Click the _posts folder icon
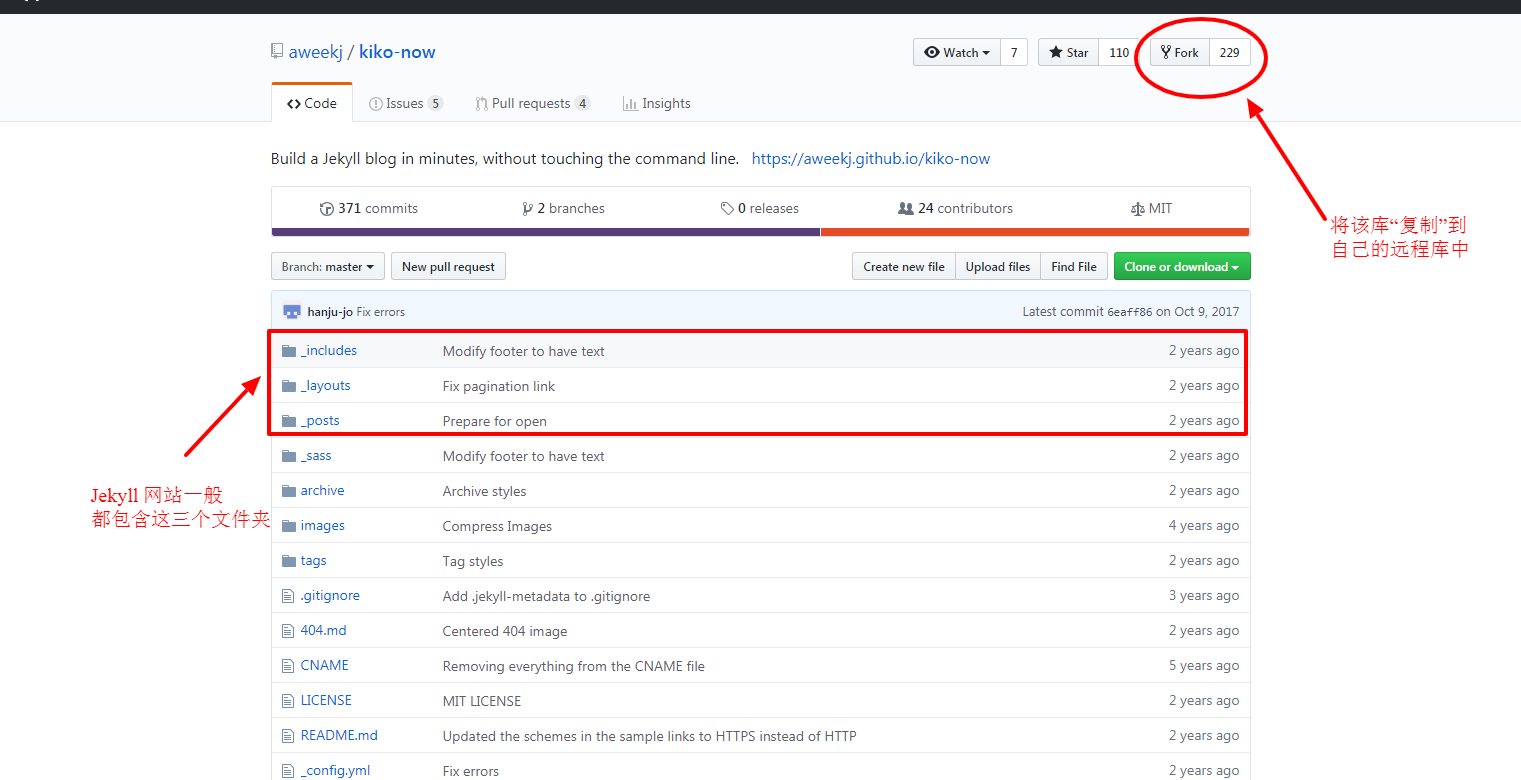 click(x=289, y=421)
